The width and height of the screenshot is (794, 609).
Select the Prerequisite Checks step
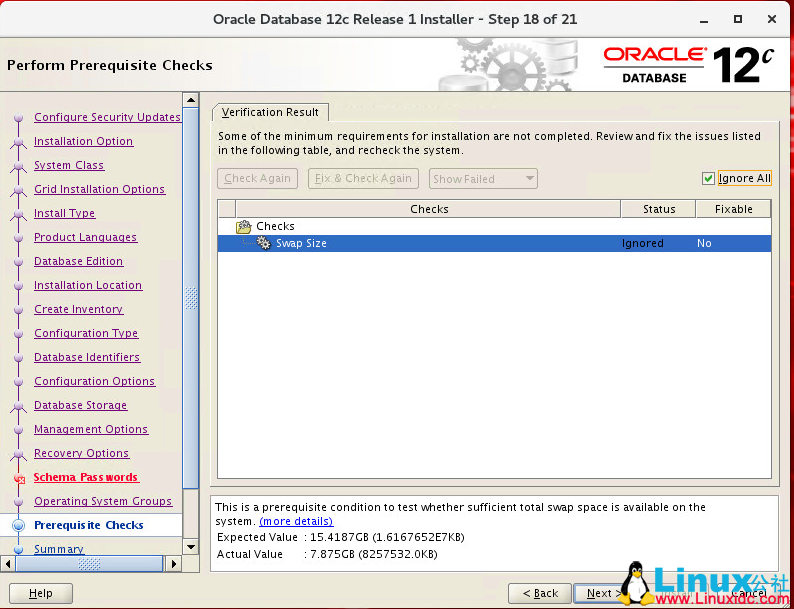point(89,525)
